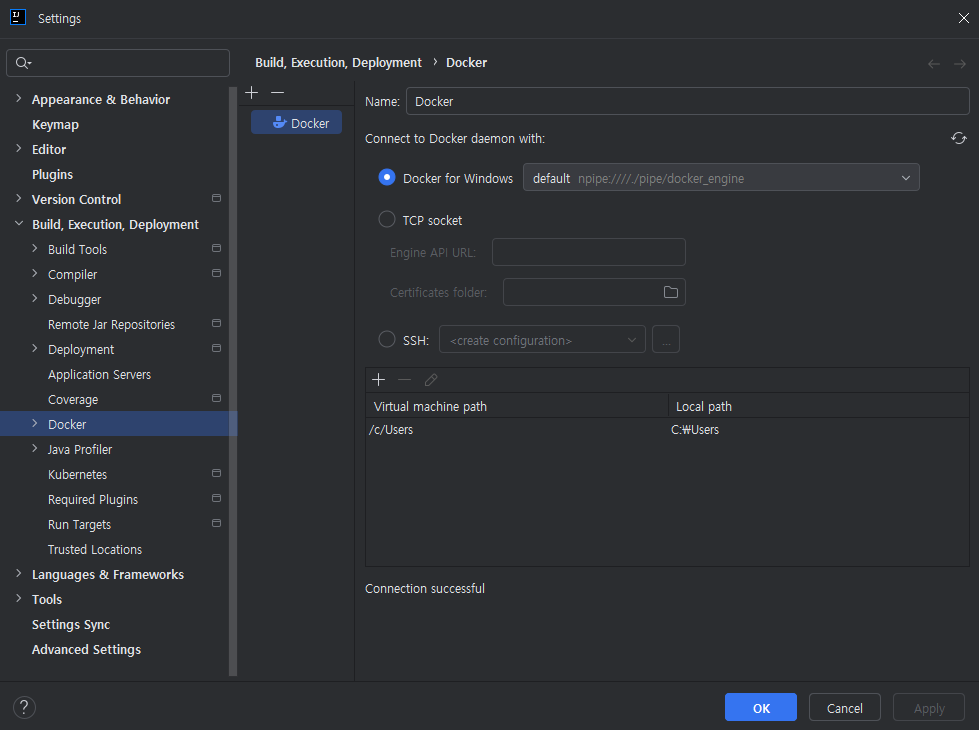Expand the Editor section
Image resolution: width=979 pixels, height=730 pixels.
coord(19,149)
